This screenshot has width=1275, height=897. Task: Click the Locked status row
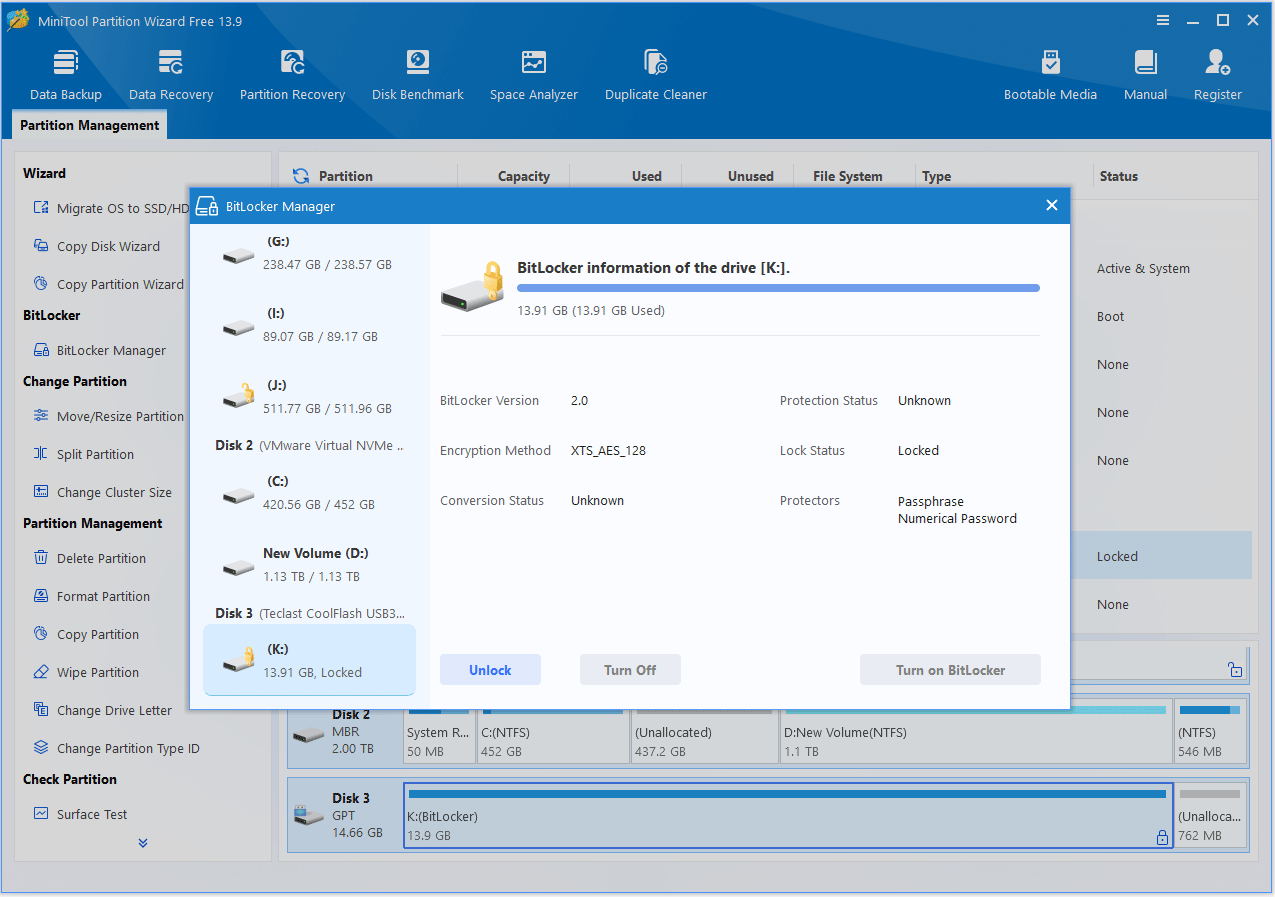1161,556
